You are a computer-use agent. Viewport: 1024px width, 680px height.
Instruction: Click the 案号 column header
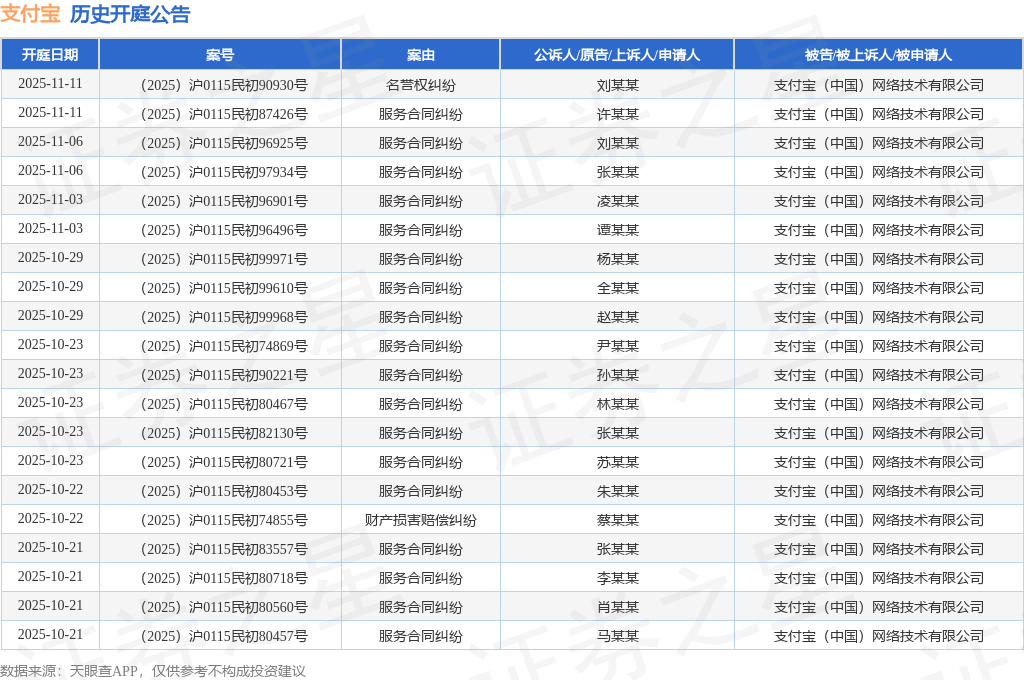point(220,55)
